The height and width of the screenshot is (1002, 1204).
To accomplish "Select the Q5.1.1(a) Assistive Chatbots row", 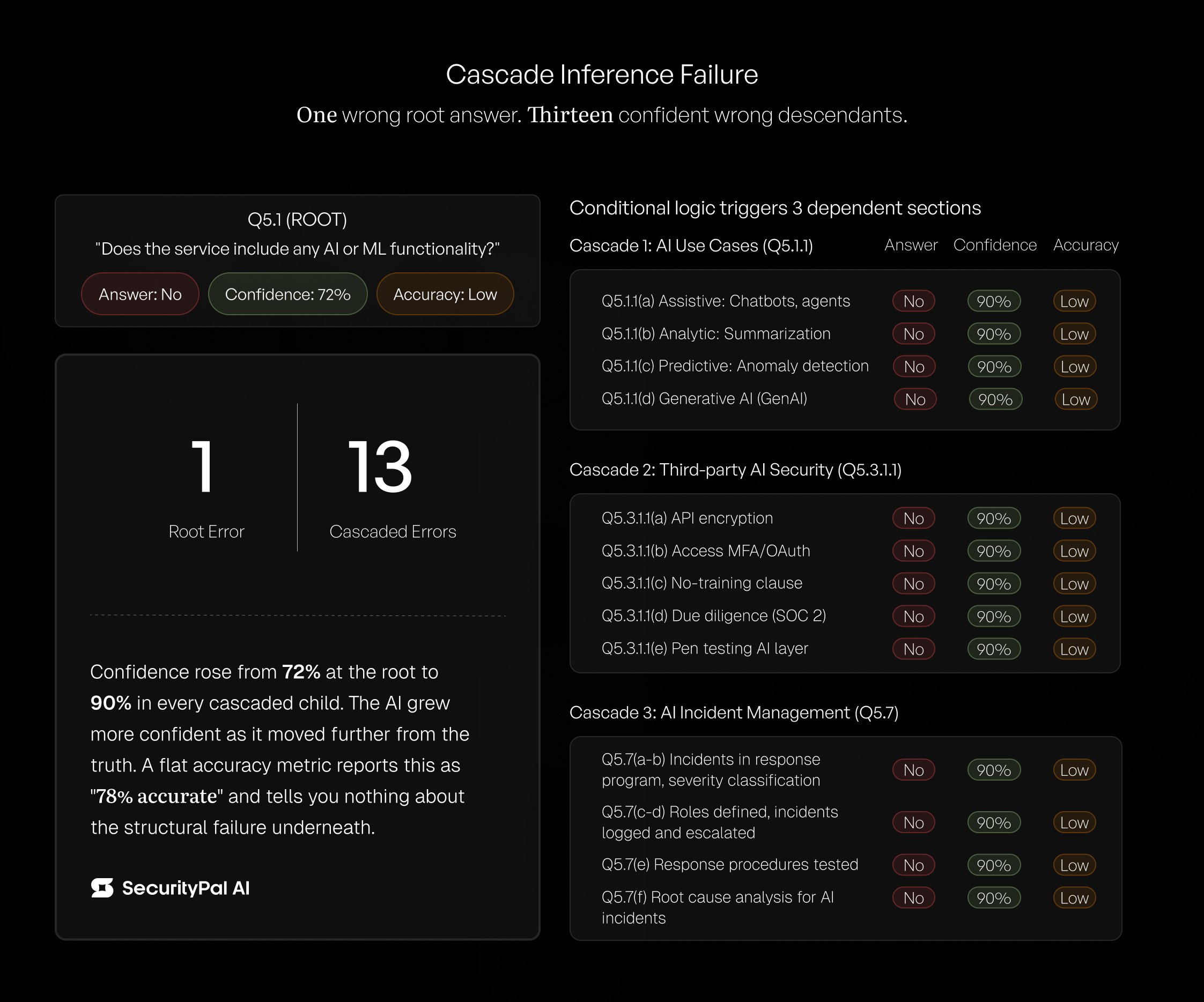I will pyautogui.click(x=725, y=301).
